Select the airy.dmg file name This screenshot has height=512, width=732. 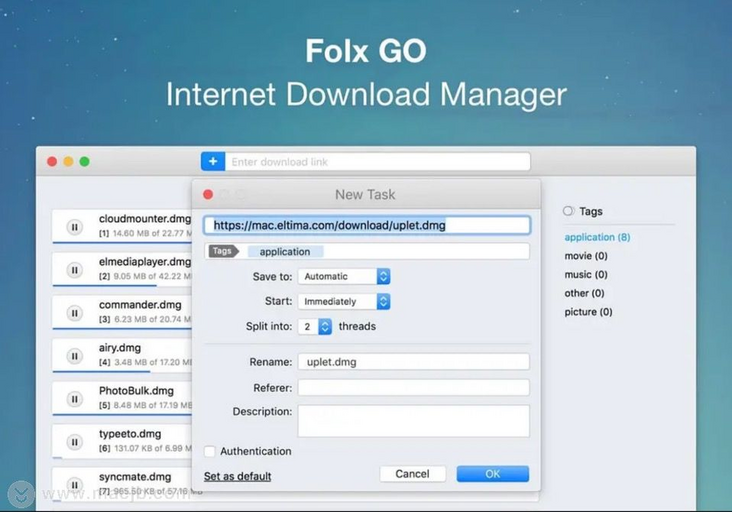click(x=120, y=348)
